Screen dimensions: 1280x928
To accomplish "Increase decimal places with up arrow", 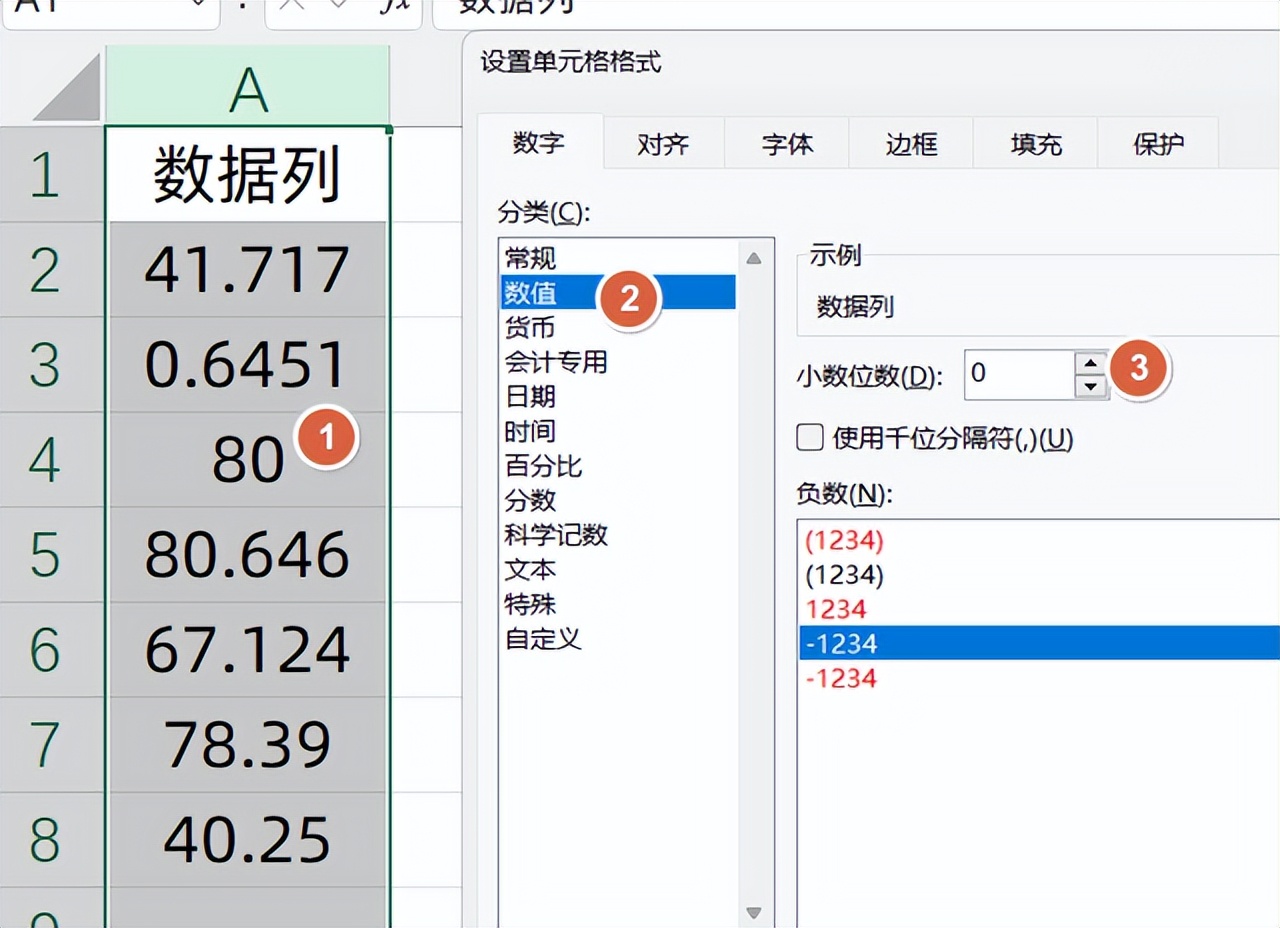I will pyautogui.click(x=1091, y=363).
